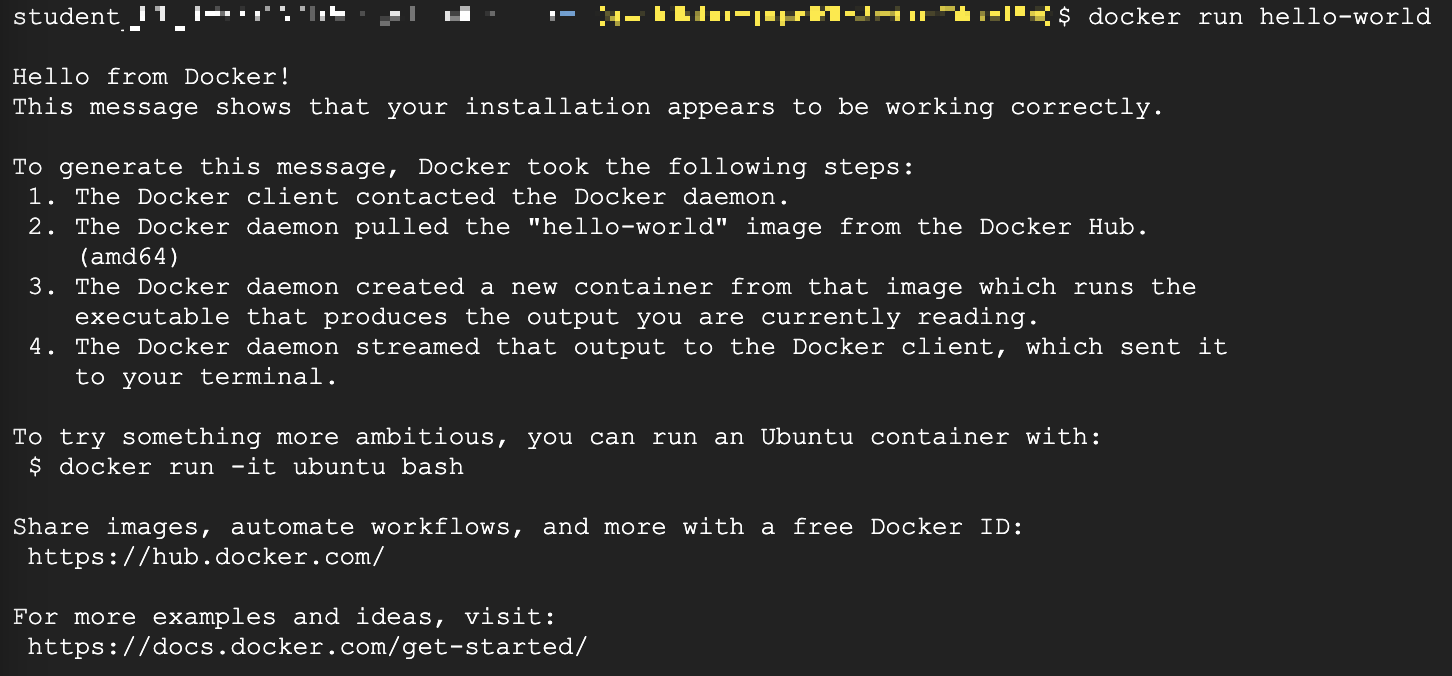Click step 4 'streamed that output' line

click(x=627, y=347)
